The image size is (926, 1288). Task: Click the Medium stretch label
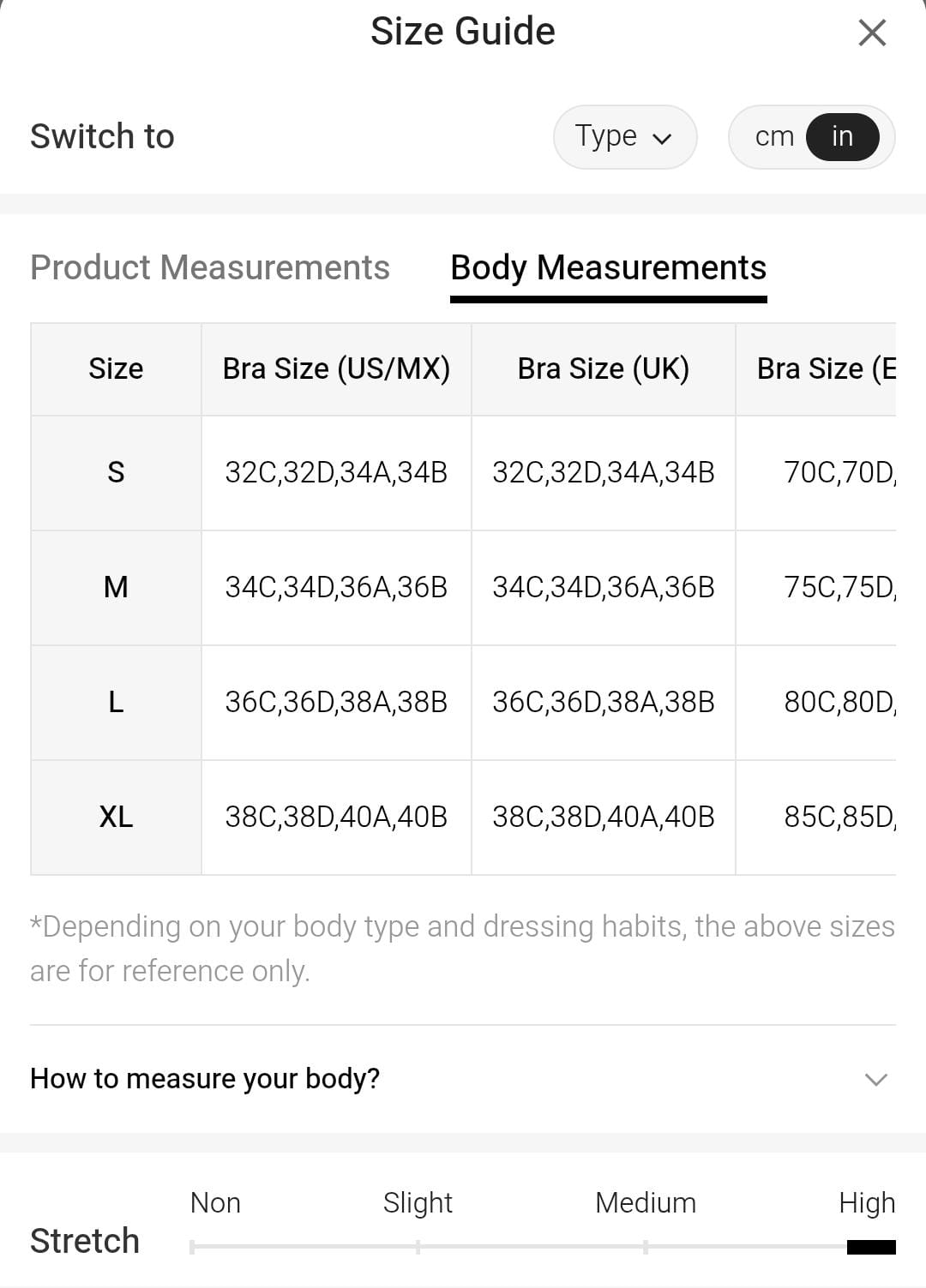coord(645,1202)
